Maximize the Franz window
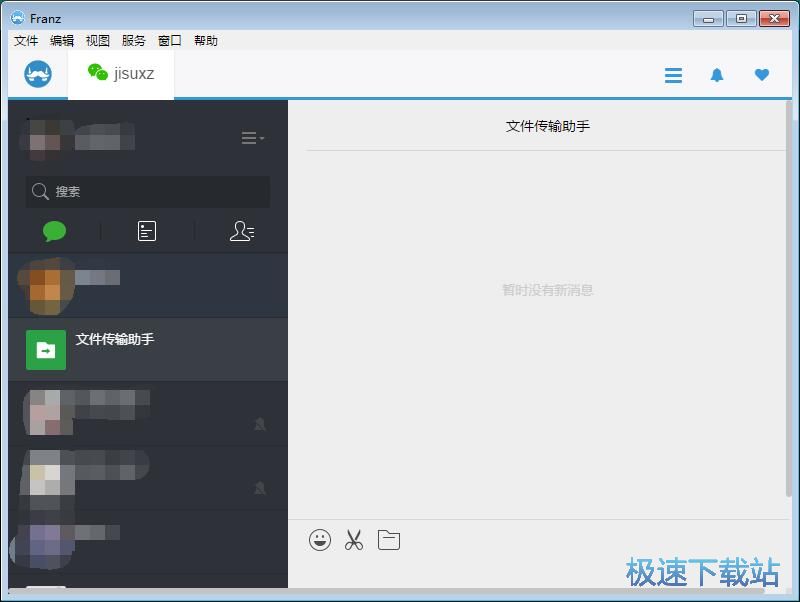 pos(741,19)
